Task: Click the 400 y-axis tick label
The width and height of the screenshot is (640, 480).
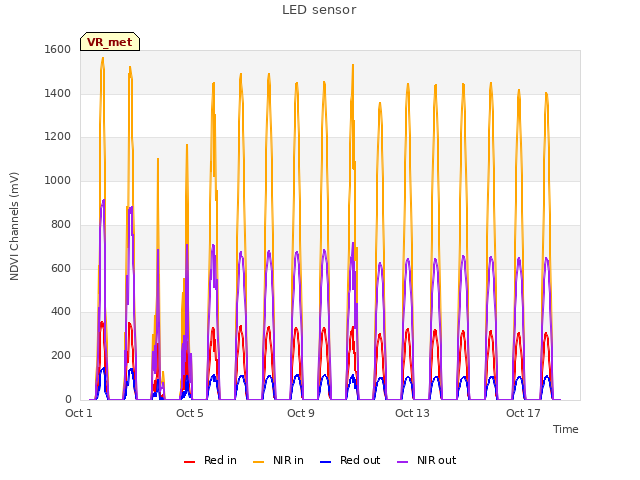Action: 61,312
